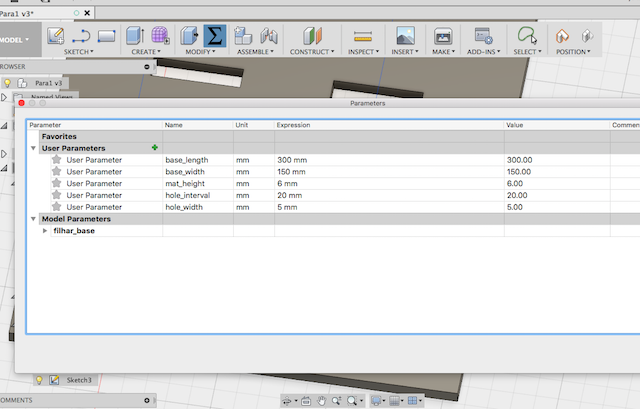This screenshot has width=640, height=409.
Task: Collapse the User Parameters section
Action: pos(33,148)
